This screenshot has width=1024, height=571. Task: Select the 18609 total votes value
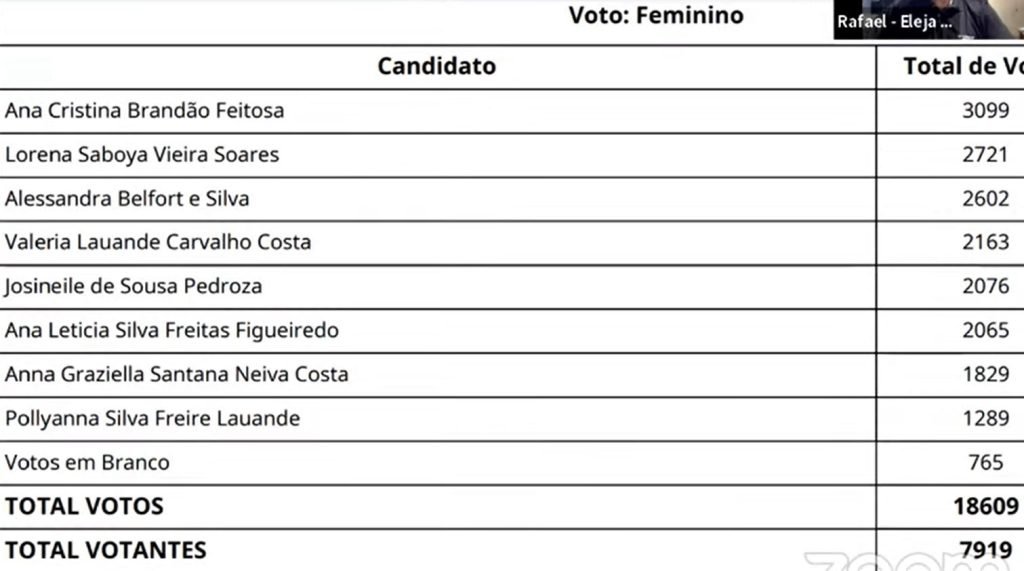984,506
